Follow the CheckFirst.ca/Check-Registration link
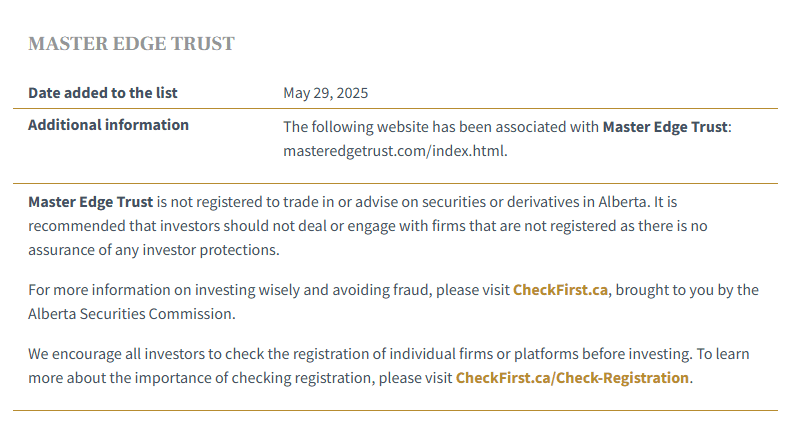The width and height of the screenshot is (810, 447). click(x=572, y=378)
